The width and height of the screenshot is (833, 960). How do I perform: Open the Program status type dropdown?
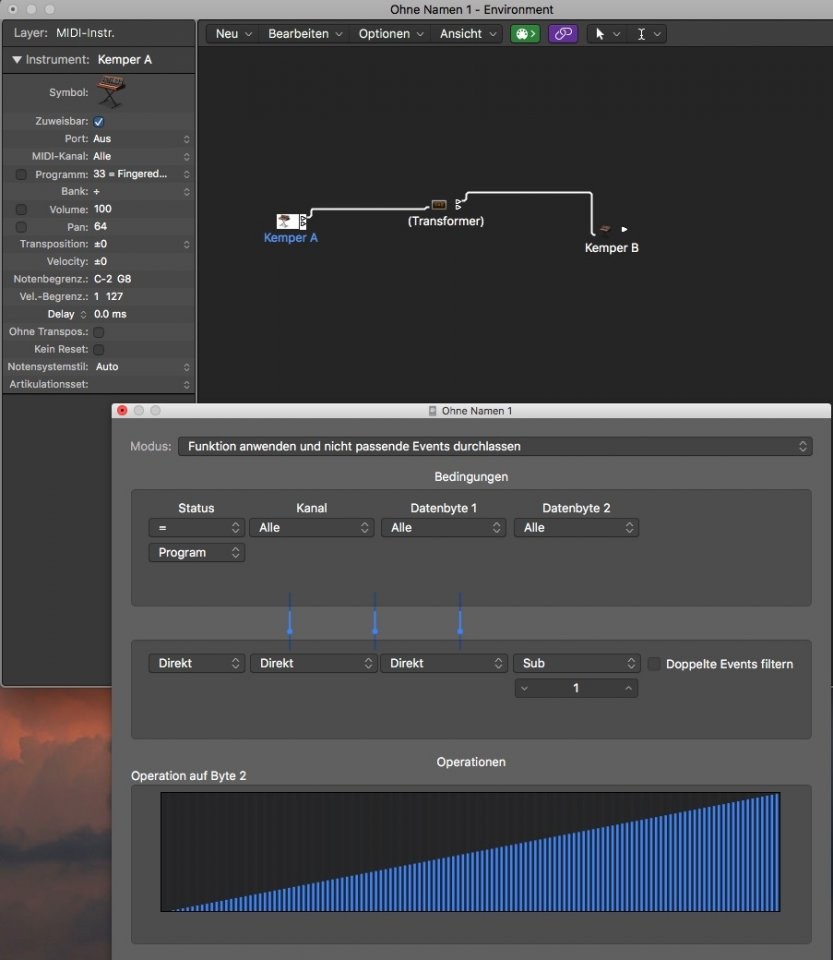point(196,553)
